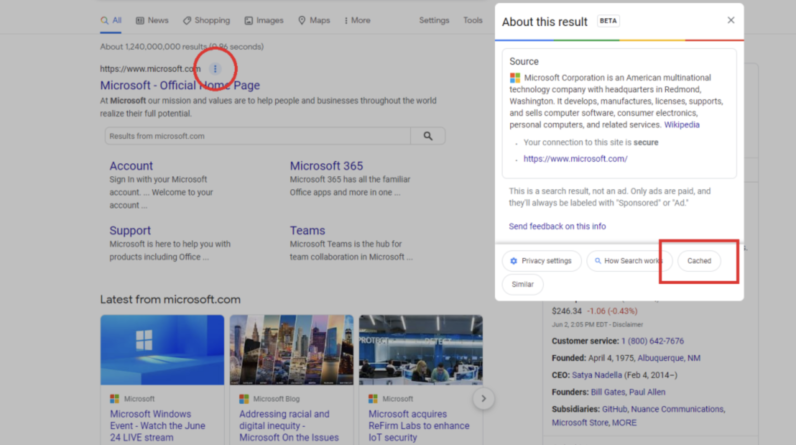
Task: Close the About this result panel
Action: pos(731,20)
